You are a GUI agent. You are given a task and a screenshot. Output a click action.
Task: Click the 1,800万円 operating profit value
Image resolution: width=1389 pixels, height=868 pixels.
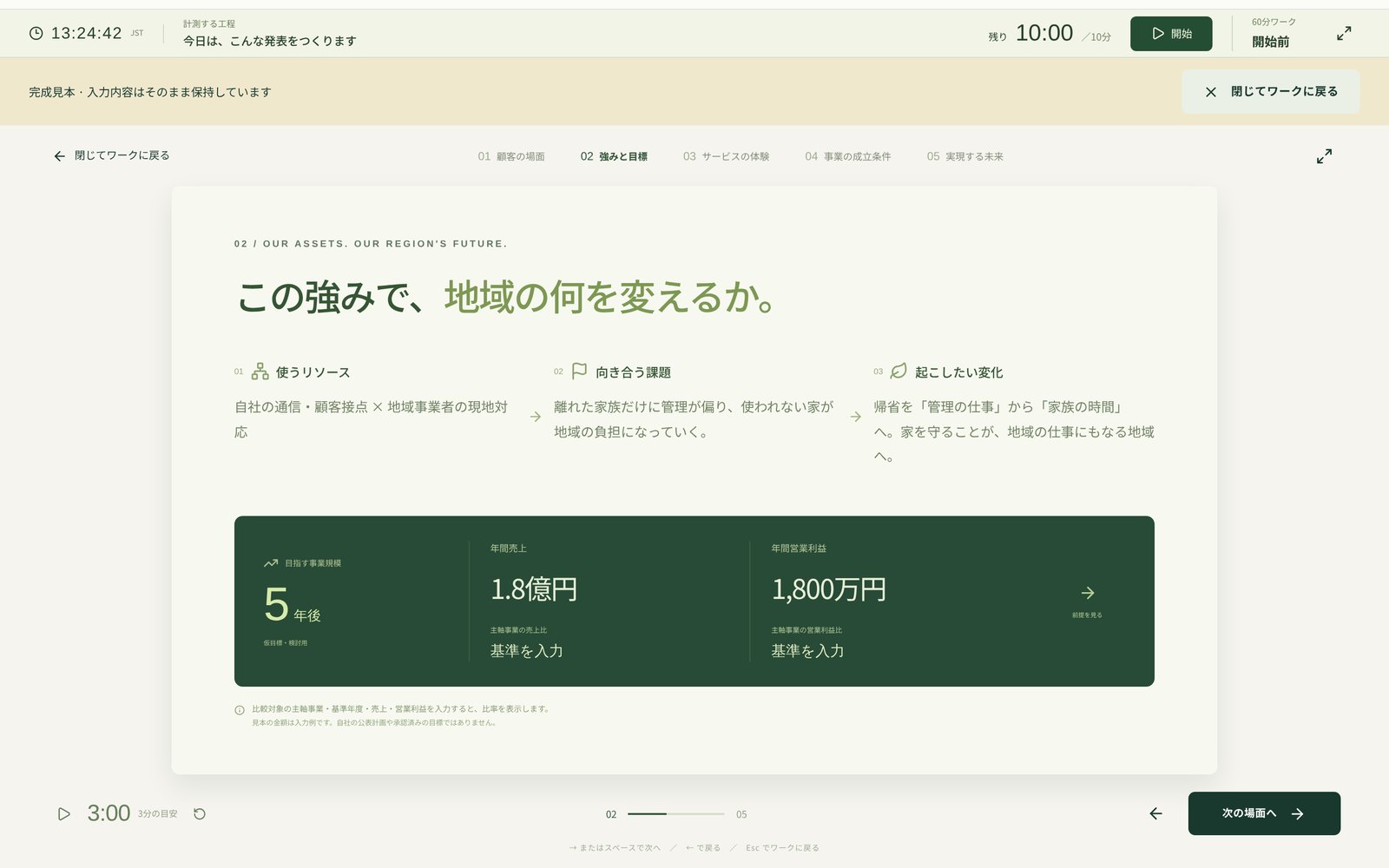coord(829,590)
